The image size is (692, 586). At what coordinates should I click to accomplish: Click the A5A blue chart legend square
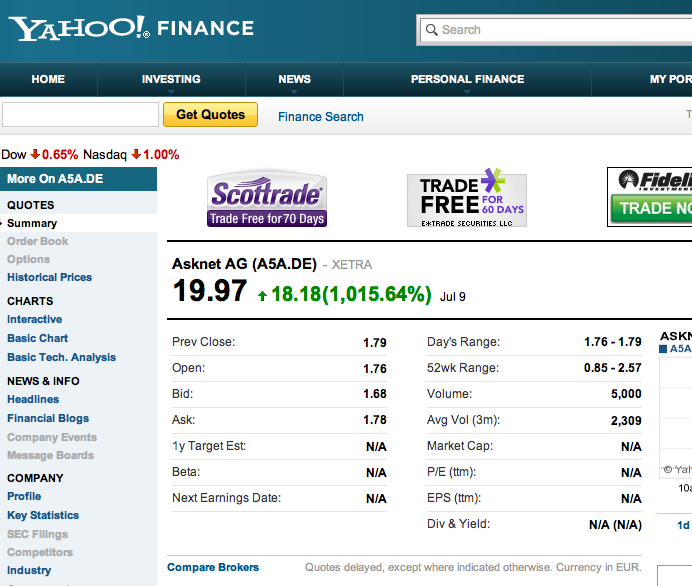(x=663, y=349)
